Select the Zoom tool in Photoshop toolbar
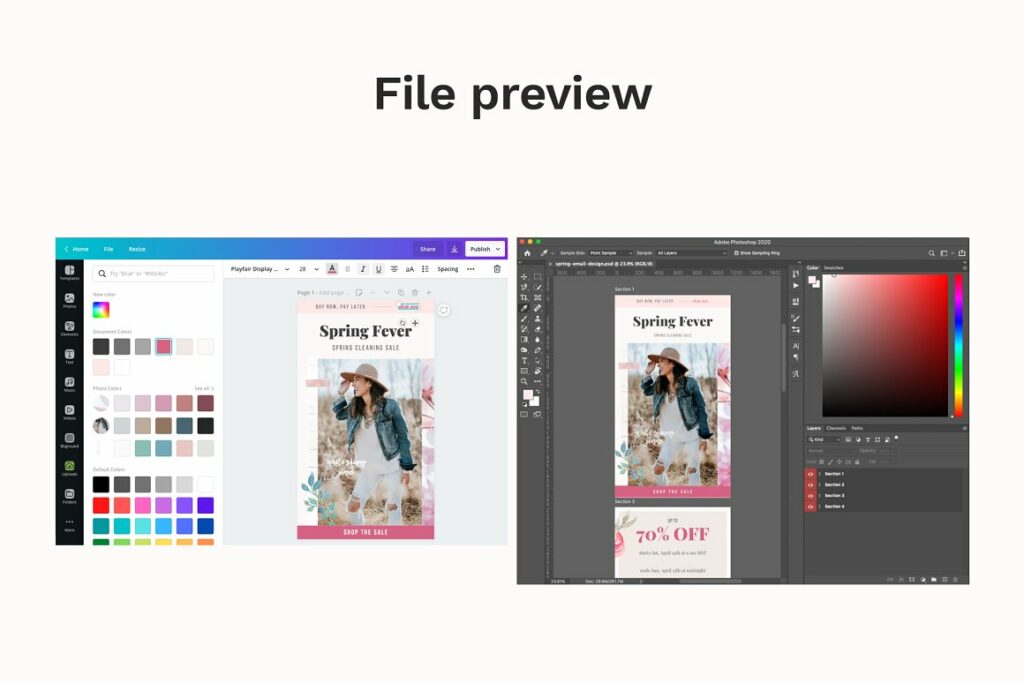Viewport: 1024px width, 683px height. tap(524, 381)
